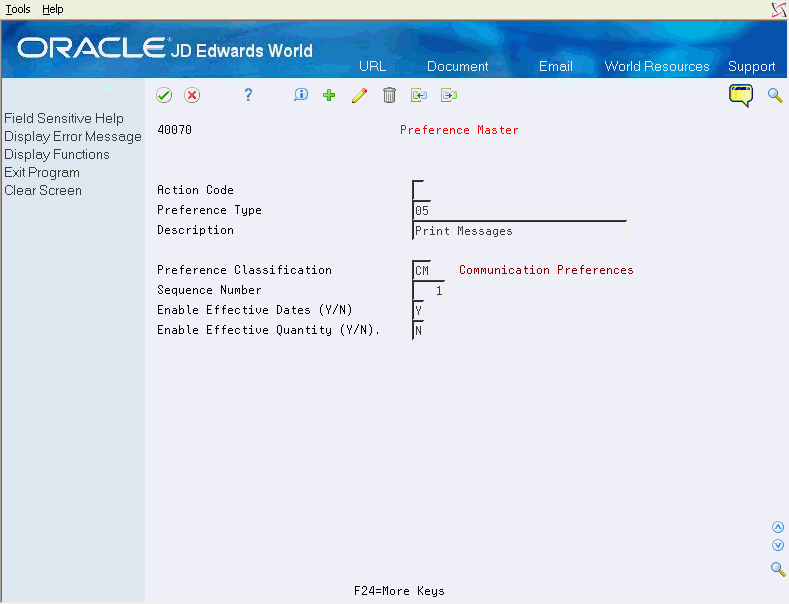Click the bottom-right magnifier icon
The width and height of the screenshot is (789, 604).
pos(778,569)
